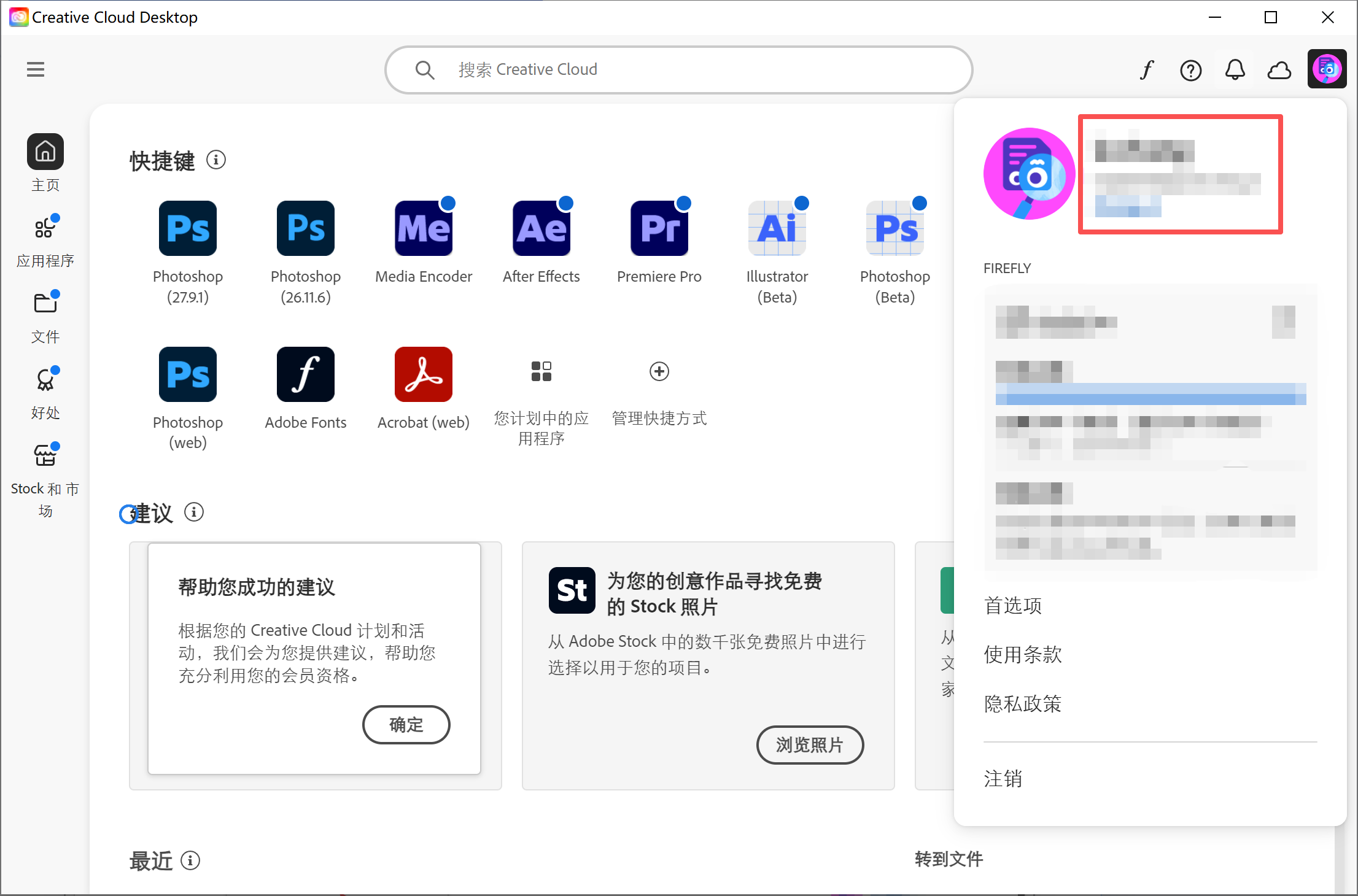Click the 确定 button
1358x896 pixels.
tap(406, 725)
